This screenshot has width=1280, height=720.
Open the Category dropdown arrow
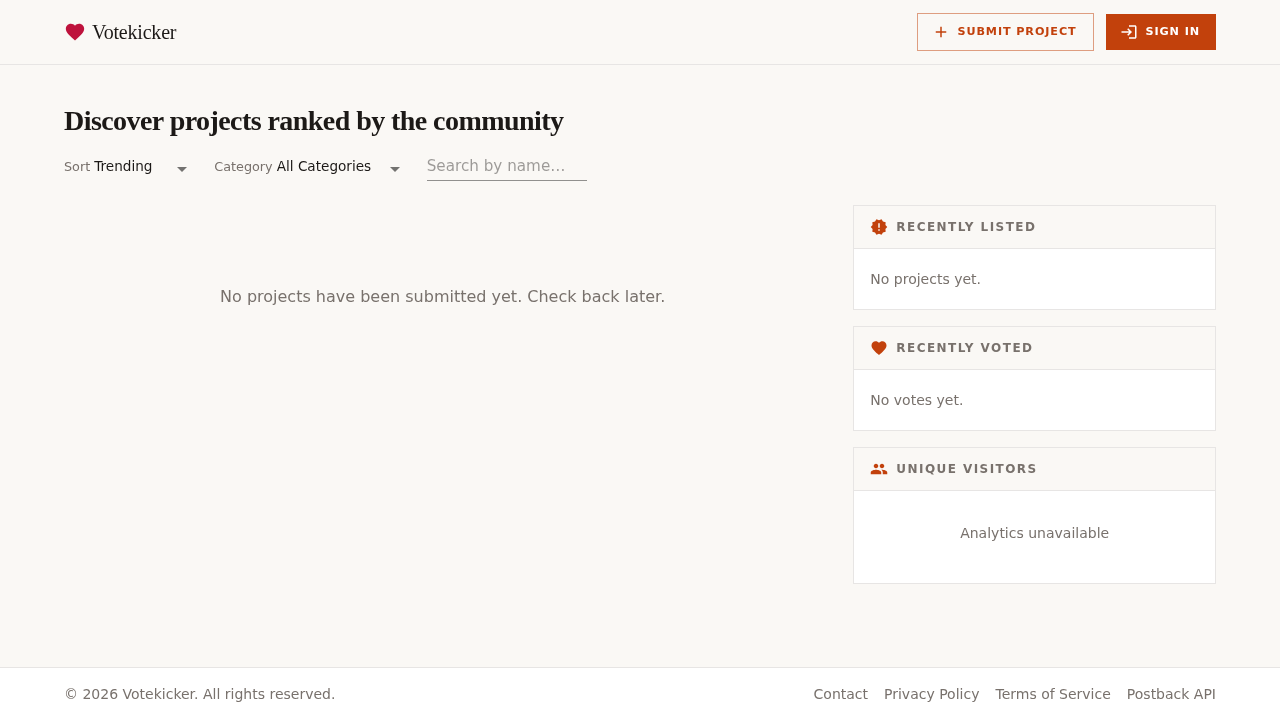(395, 169)
